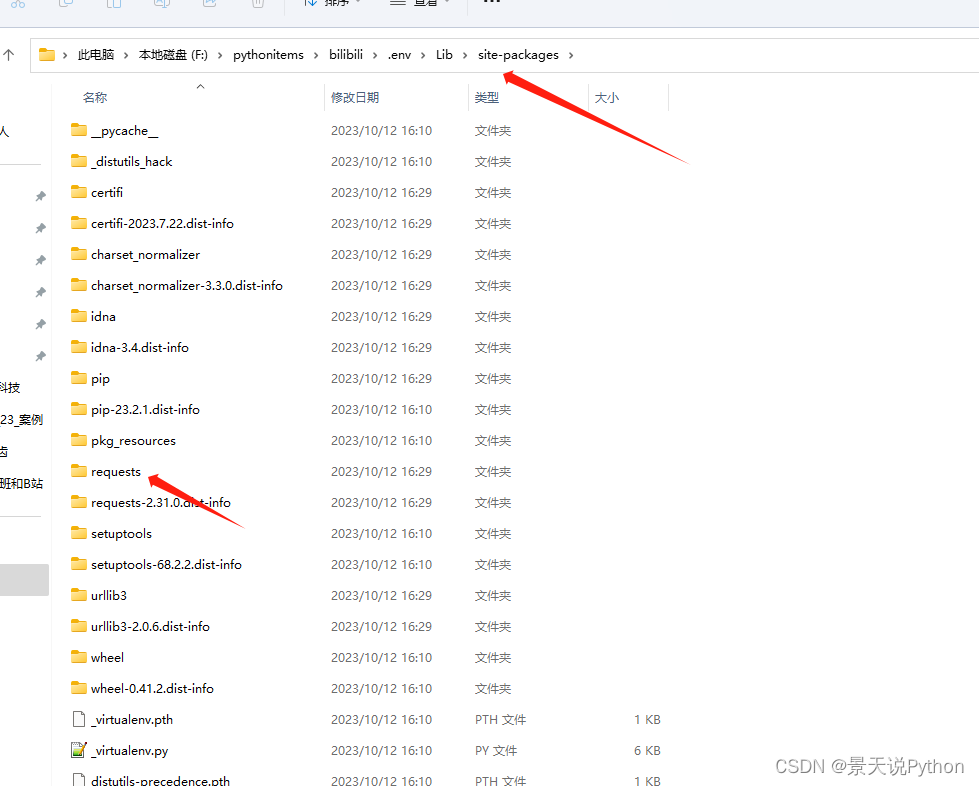Click the wheel folder icon
This screenshot has width=979, height=786.
pyautogui.click(x=79, y=657)
